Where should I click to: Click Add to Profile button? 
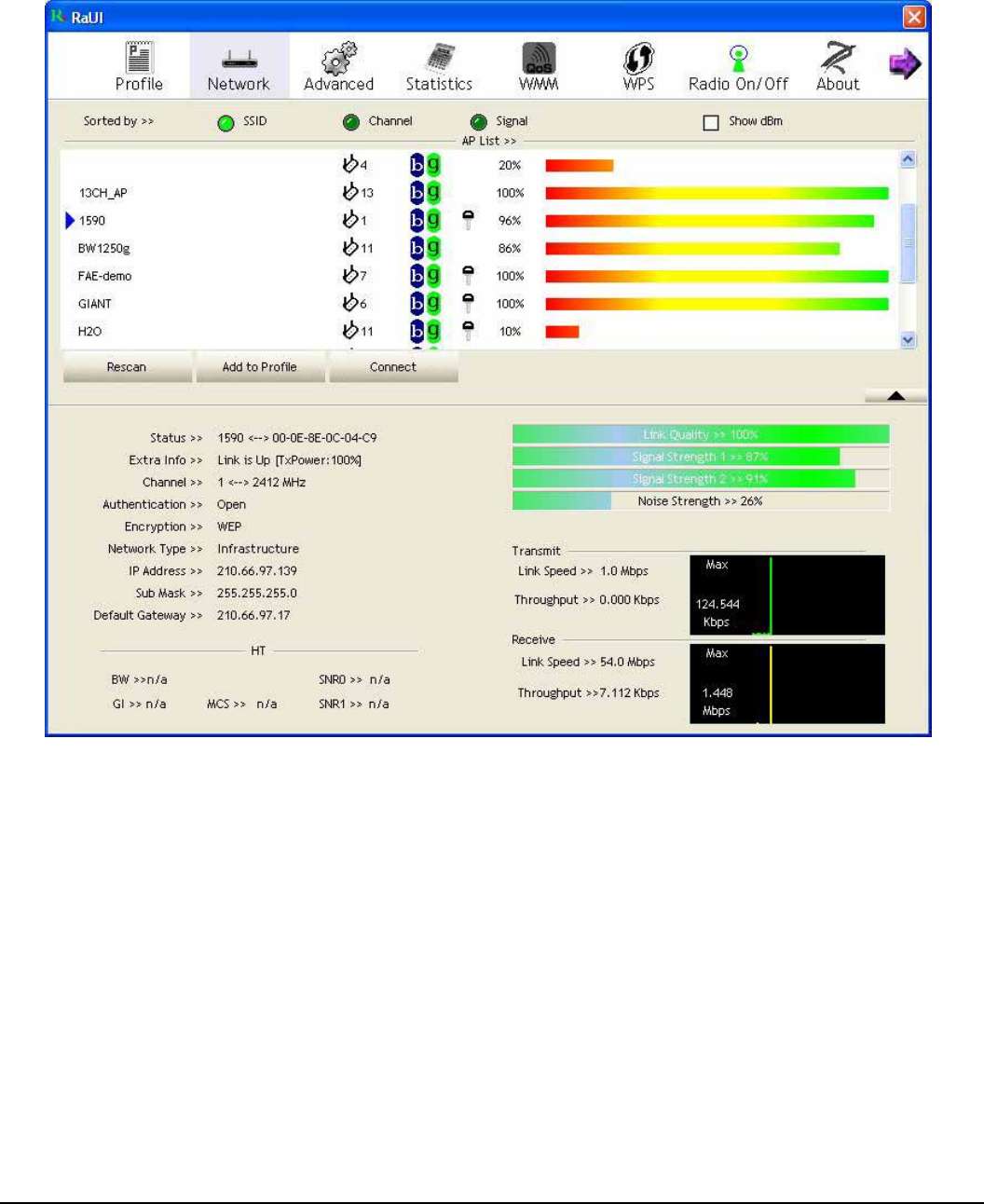coord(260,367)
